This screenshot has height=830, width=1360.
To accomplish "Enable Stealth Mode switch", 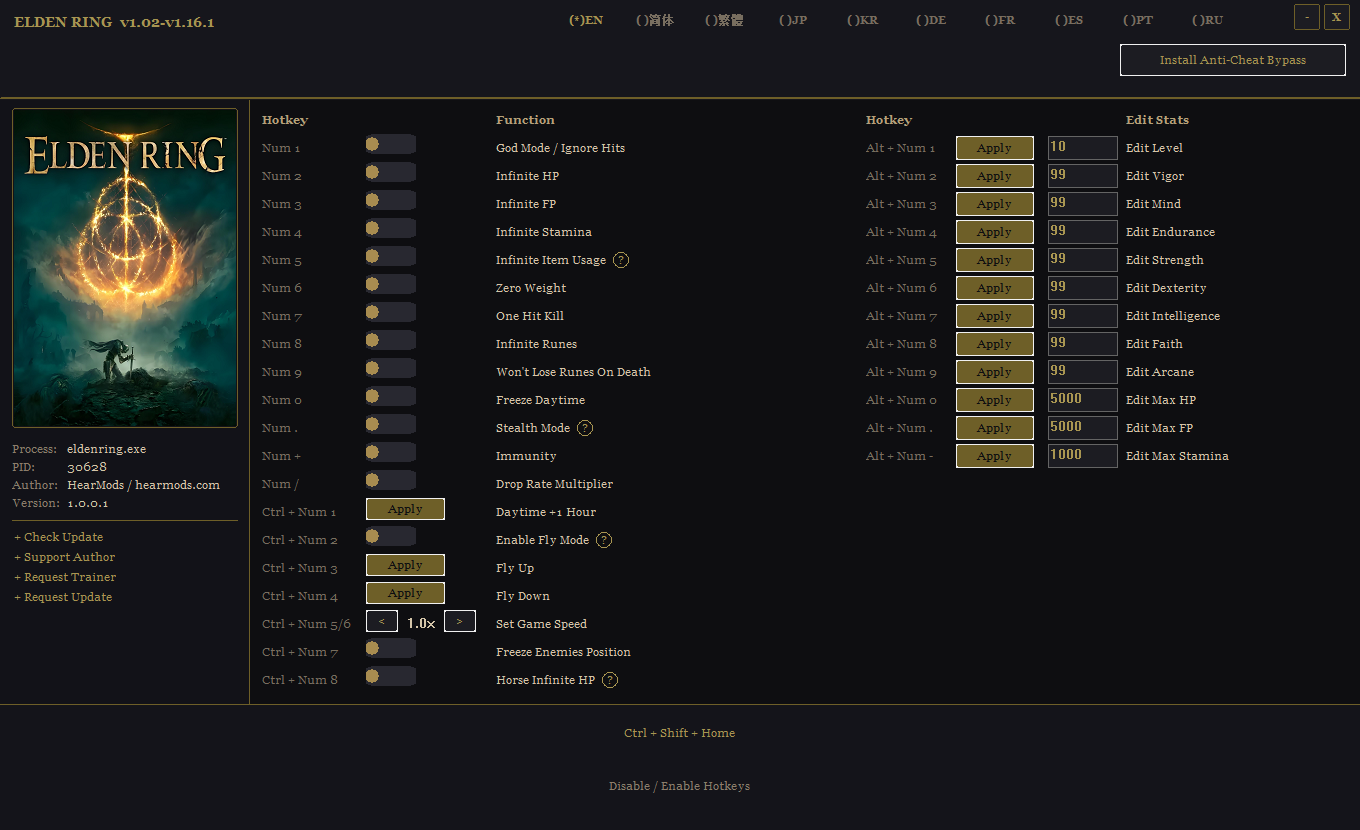I will pos(390,425).
